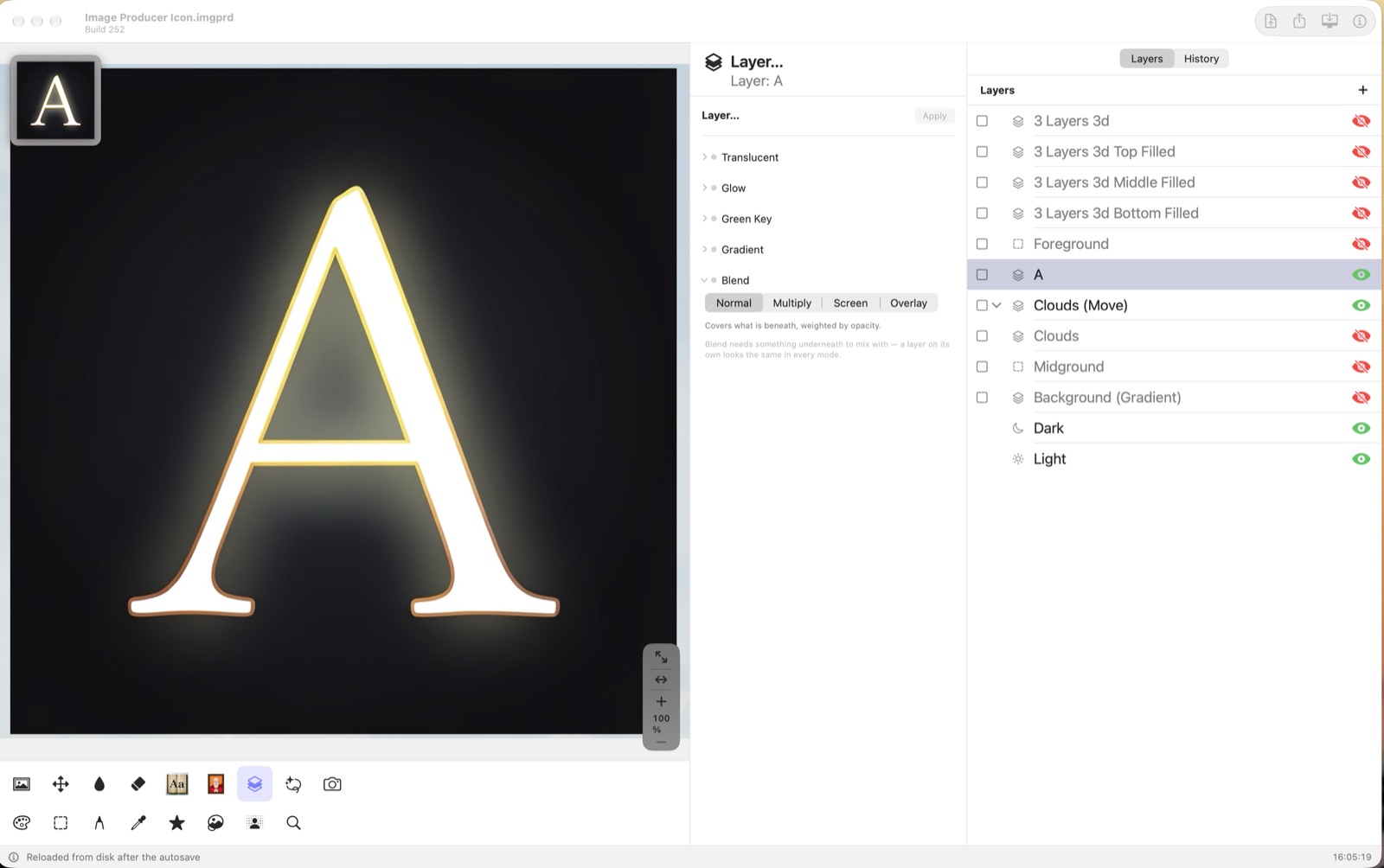
Task: Set blend mode to Screen
Action: click(850, 303)
